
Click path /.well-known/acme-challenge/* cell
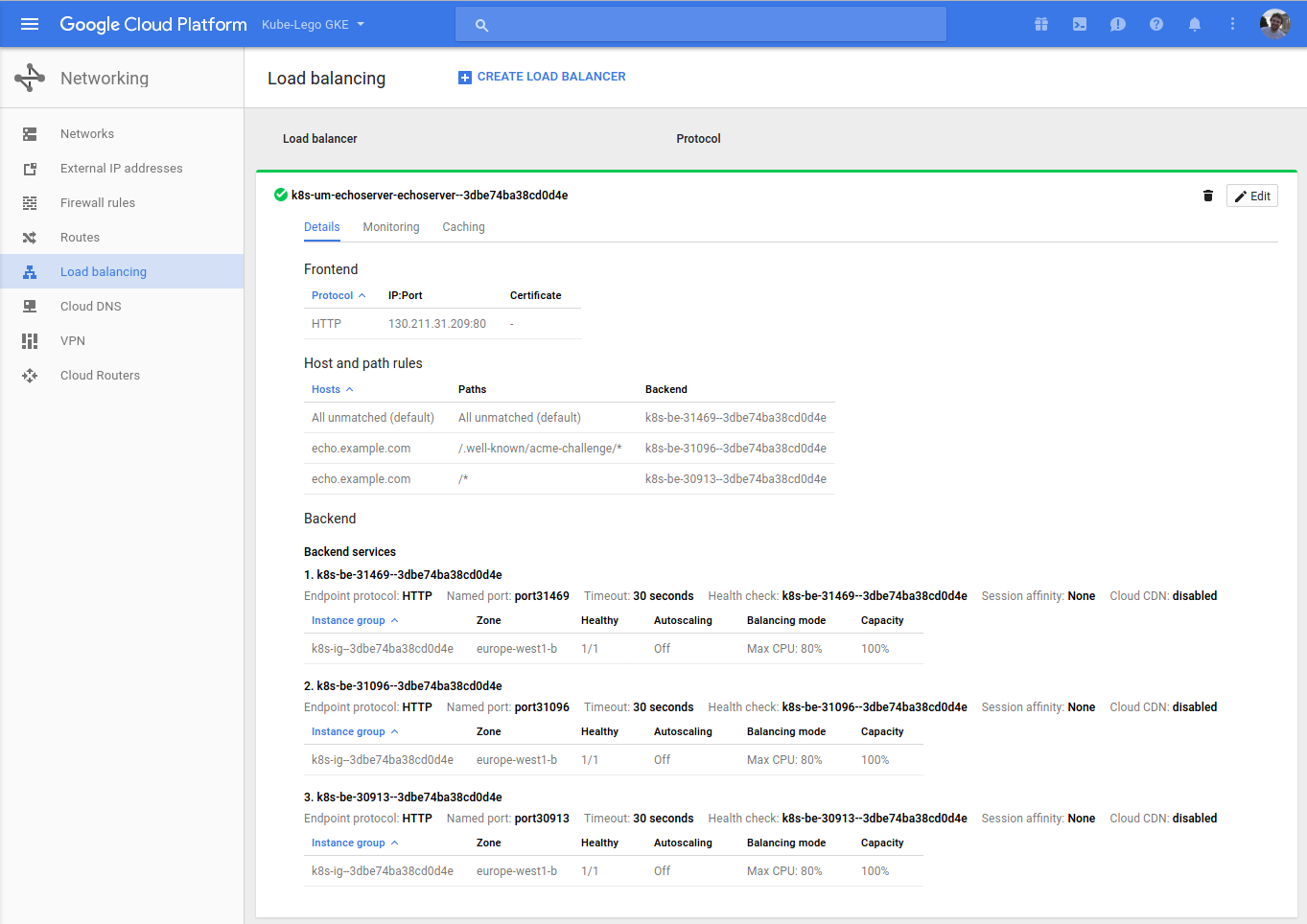tap(540, 449)
